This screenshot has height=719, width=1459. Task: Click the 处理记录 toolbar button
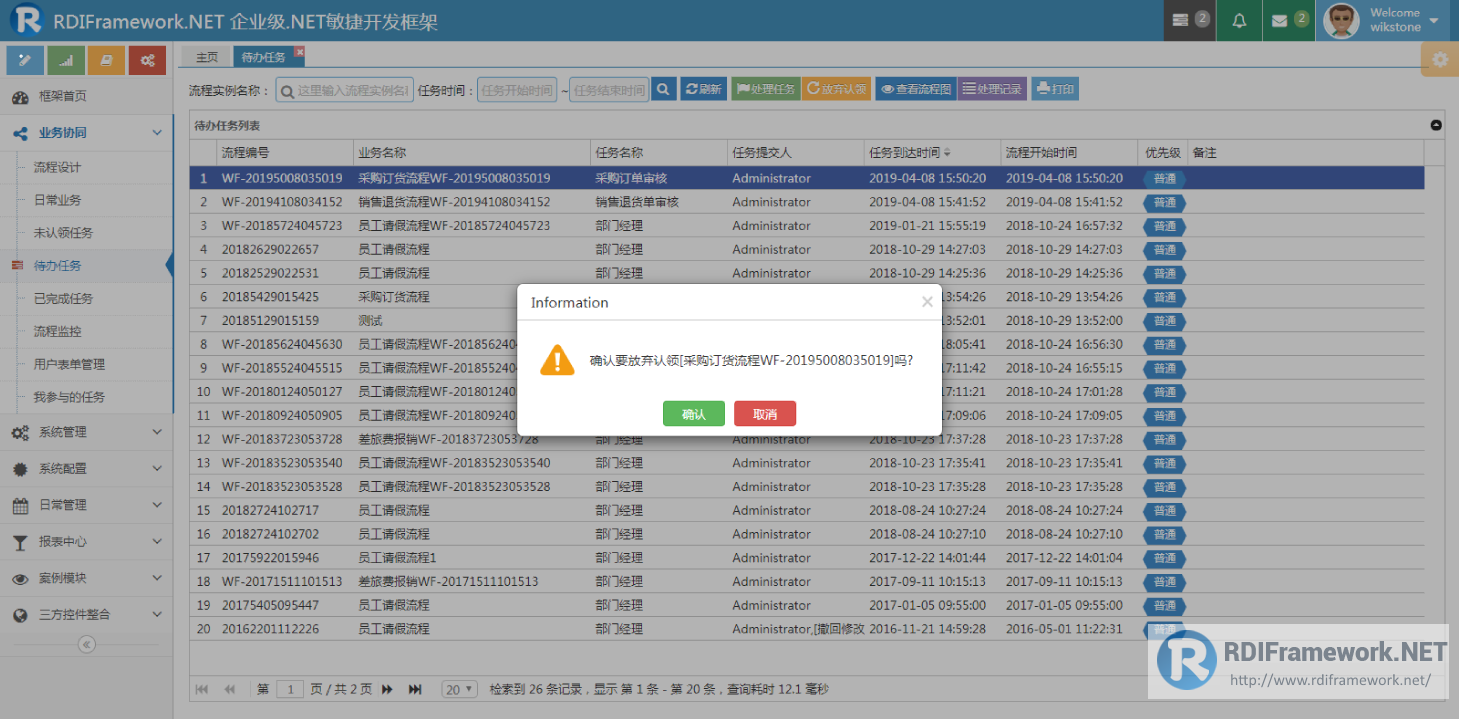click(992, 89)
